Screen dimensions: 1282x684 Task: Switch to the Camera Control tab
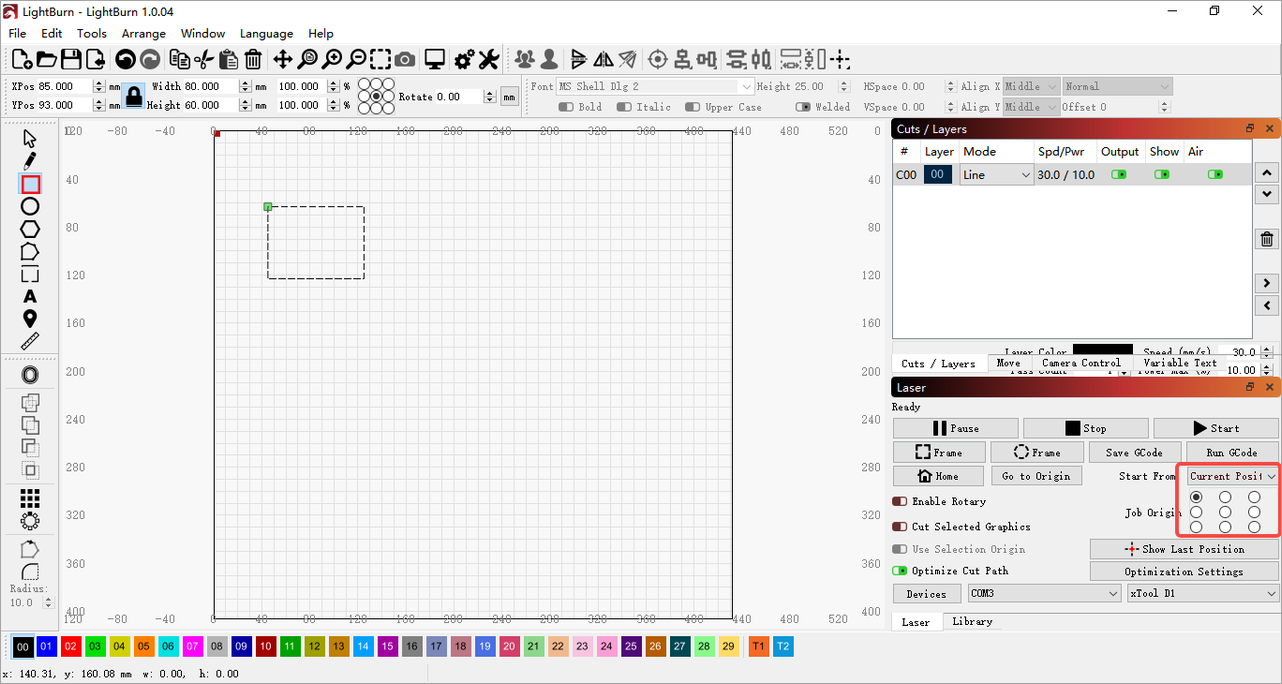coord(1080,363)
